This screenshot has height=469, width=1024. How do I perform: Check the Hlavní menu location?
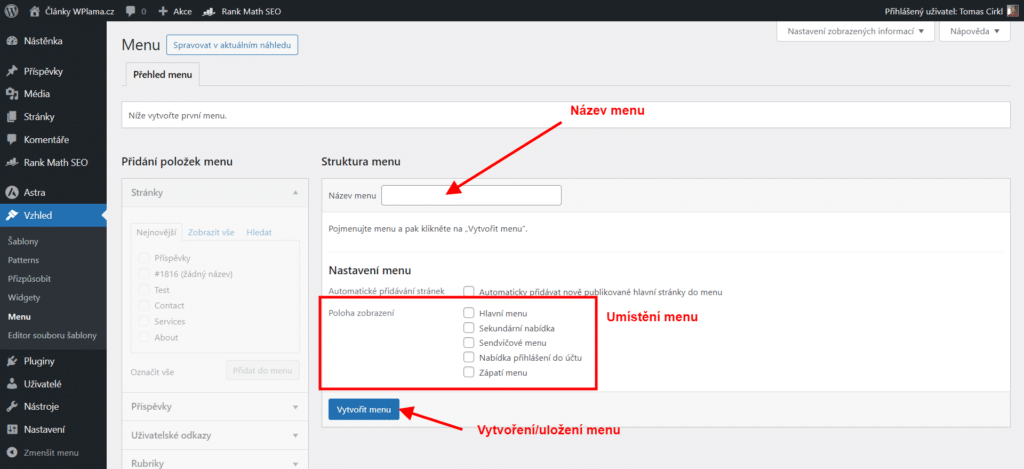coord(468,313)
